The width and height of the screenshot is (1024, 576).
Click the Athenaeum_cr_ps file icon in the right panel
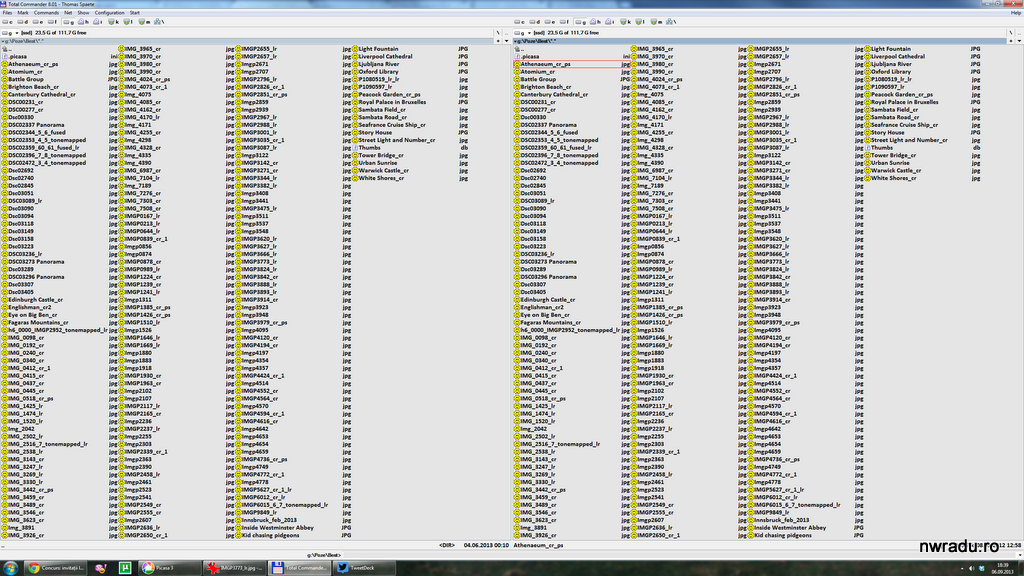click(x=517, y=64)
